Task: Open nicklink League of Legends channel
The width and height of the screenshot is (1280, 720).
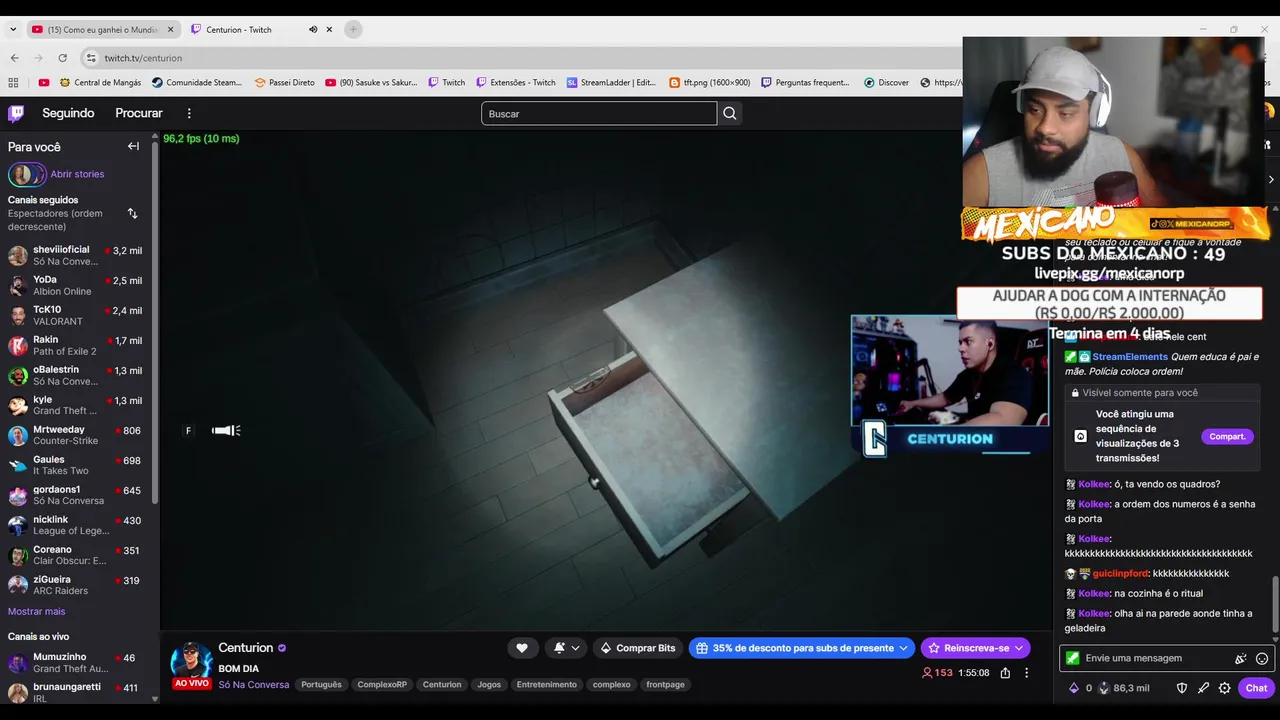Action: 76,525
